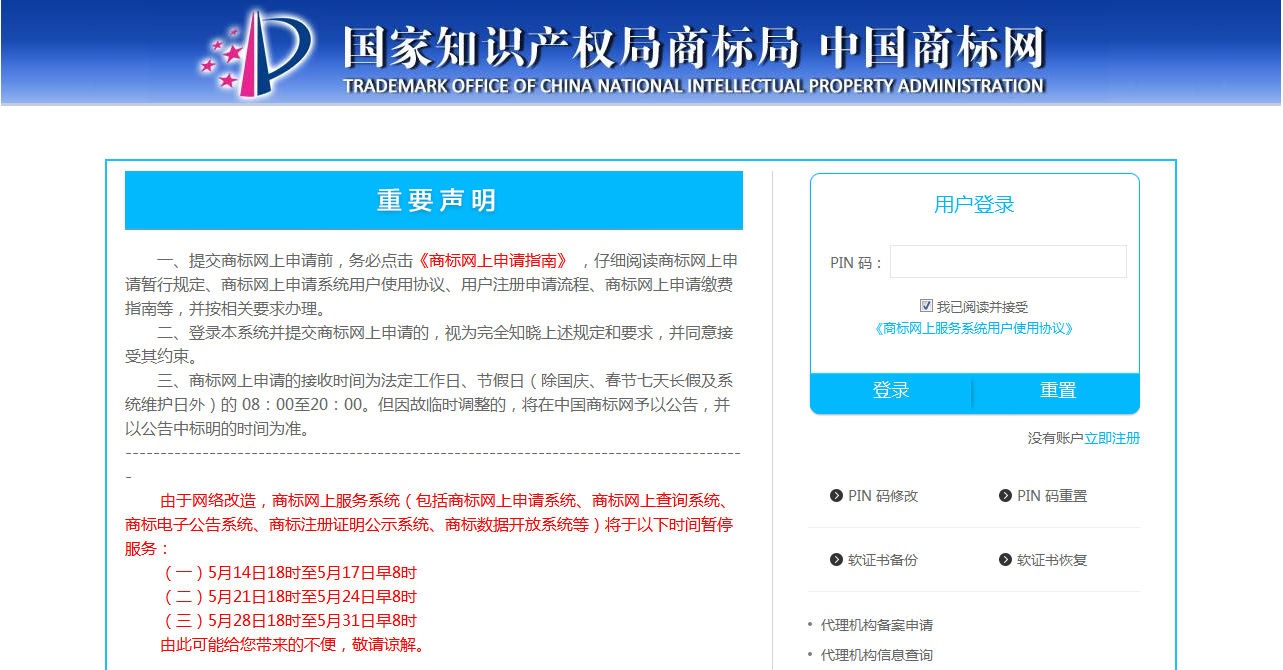Click the arrow icon beside PIN 码重置

(1005, 496)
